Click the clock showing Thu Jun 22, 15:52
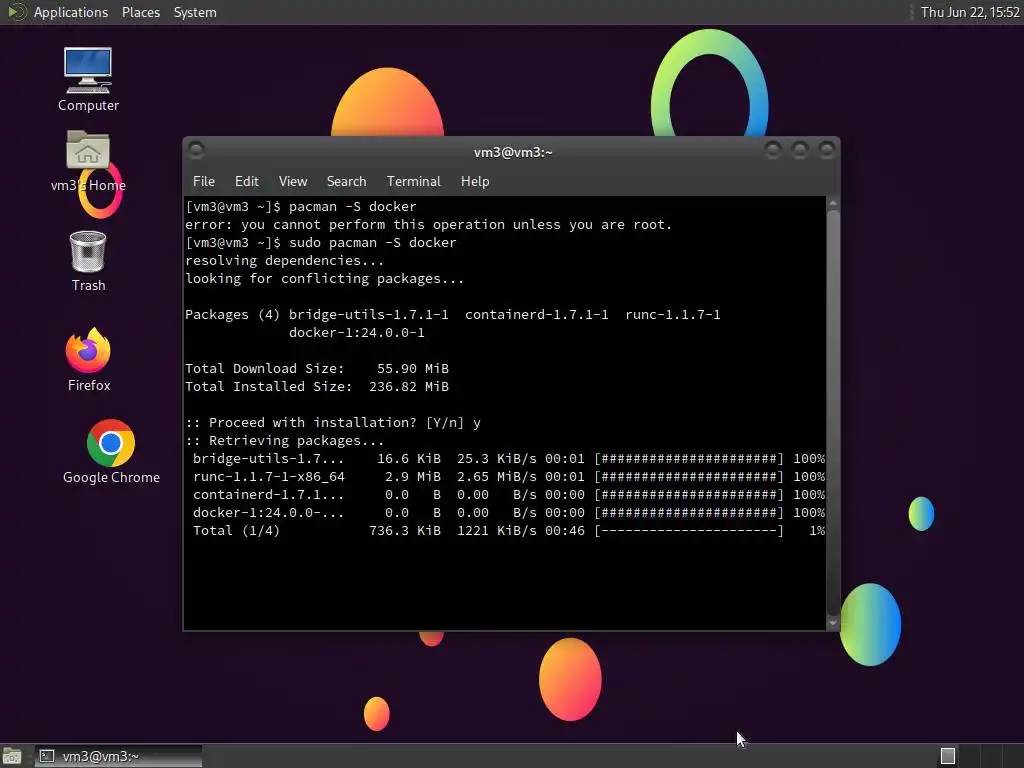The height and width of the screenshot is (768, 1024). tap(970, 12)
